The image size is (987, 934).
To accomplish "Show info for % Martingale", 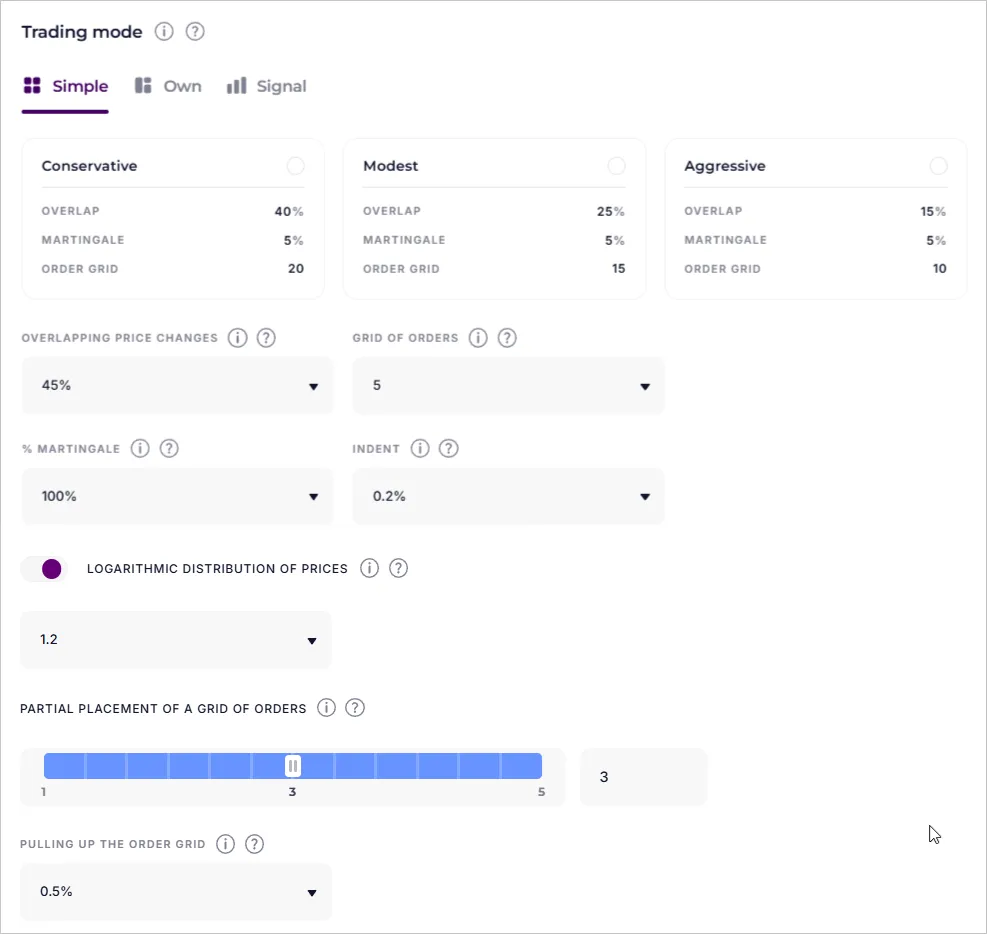I will [140, 449].
